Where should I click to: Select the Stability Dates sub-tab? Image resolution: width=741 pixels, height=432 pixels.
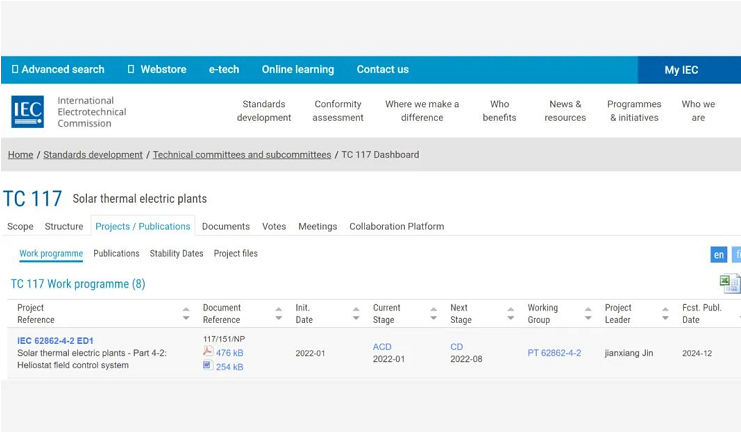(x=176, y=254)
